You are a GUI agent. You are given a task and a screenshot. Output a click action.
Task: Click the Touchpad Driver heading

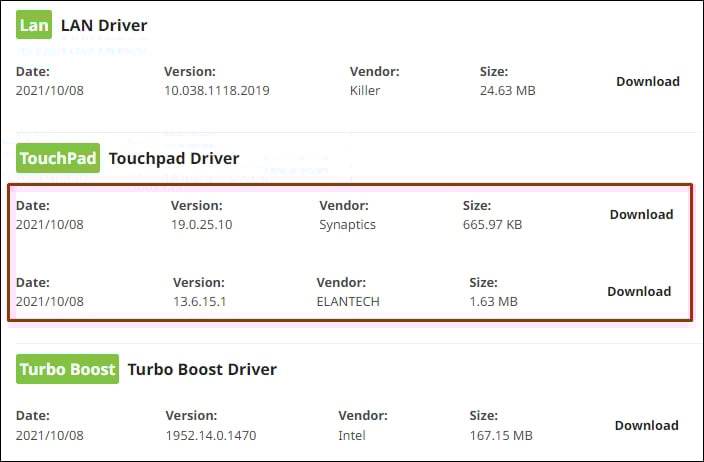click(x=174, y=158)
